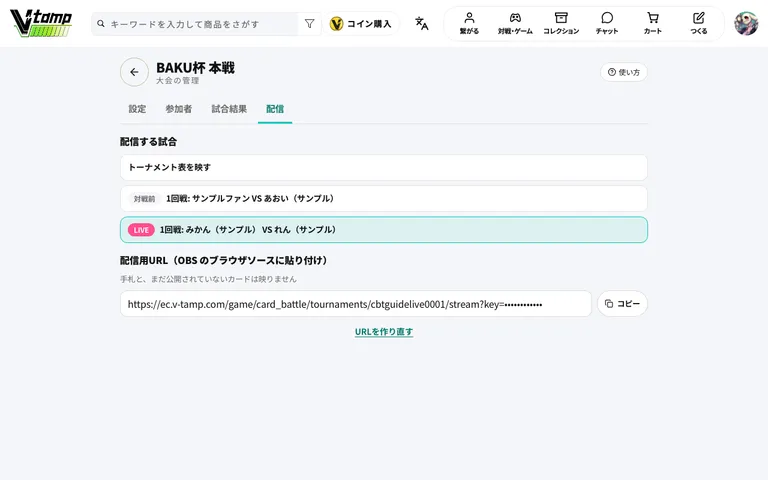The image size is (768, 480).
Task: Open the language translation icon
Action: pos(421,24)
